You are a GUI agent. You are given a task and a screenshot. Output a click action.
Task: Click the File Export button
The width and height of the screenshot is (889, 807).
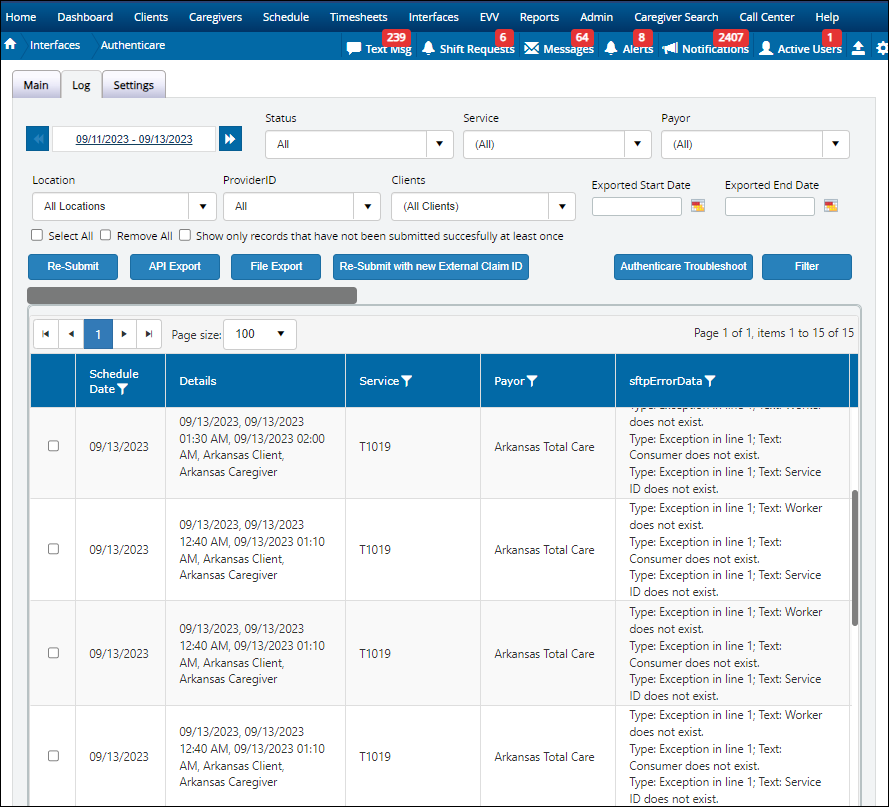click(x=276, y=267)
